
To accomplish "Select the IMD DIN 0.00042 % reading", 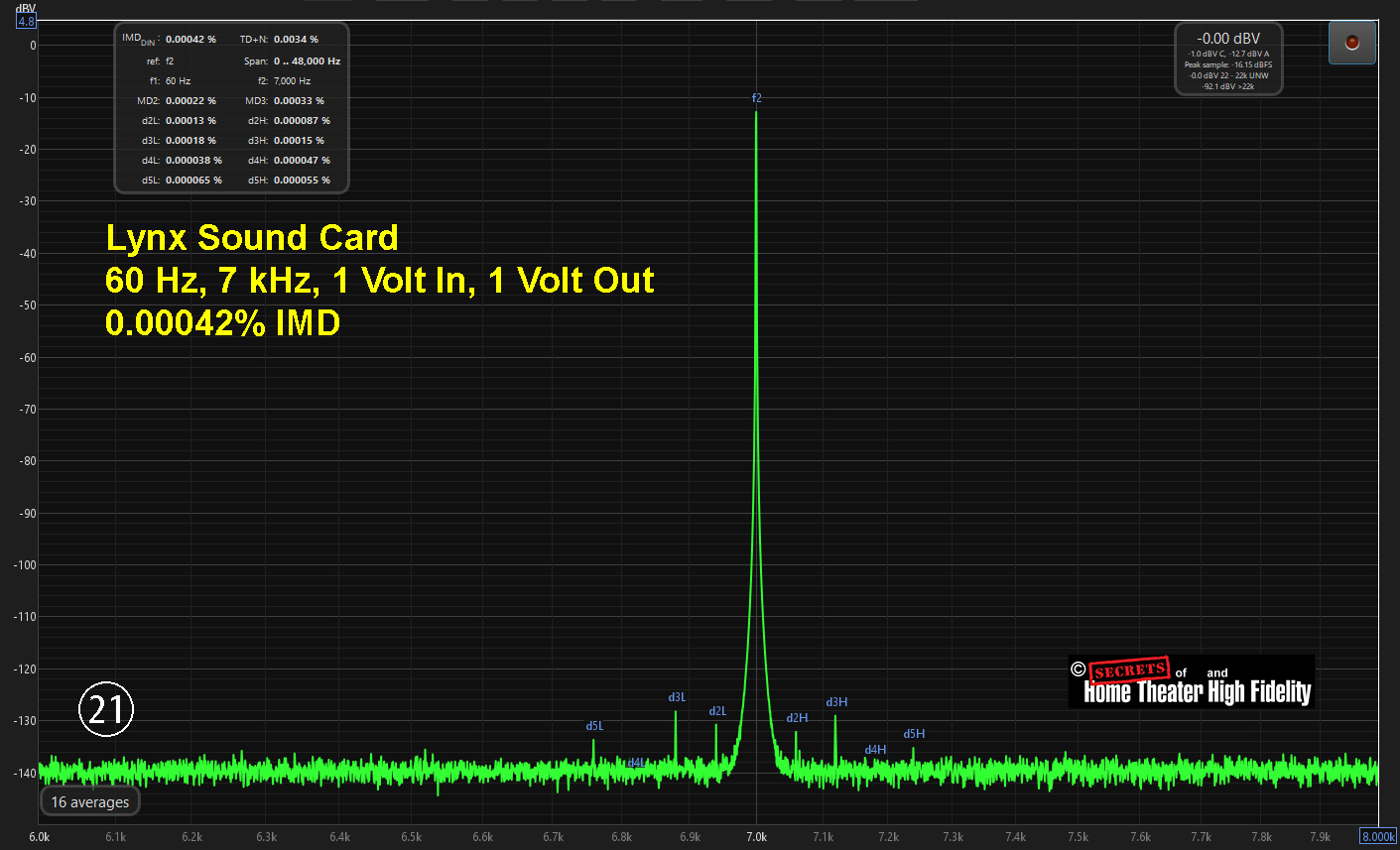I will [x=169, y=40].
